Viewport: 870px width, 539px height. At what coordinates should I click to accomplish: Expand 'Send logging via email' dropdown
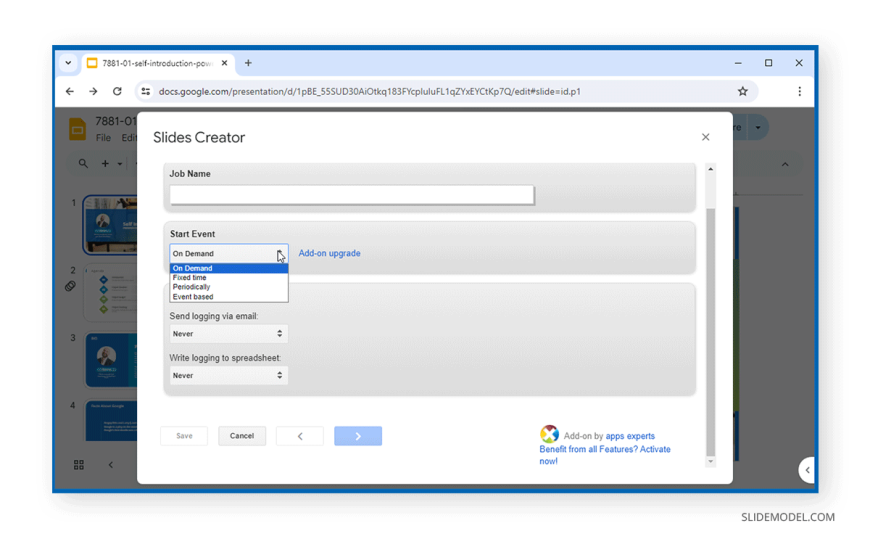click(x=228, y=334)
